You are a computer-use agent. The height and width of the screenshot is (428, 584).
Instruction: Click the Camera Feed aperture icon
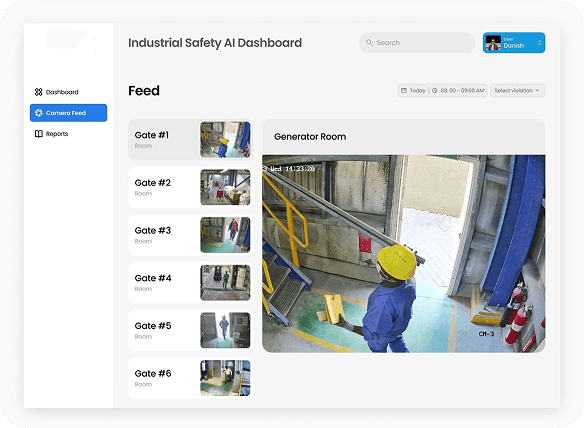[x=38, y=113]
